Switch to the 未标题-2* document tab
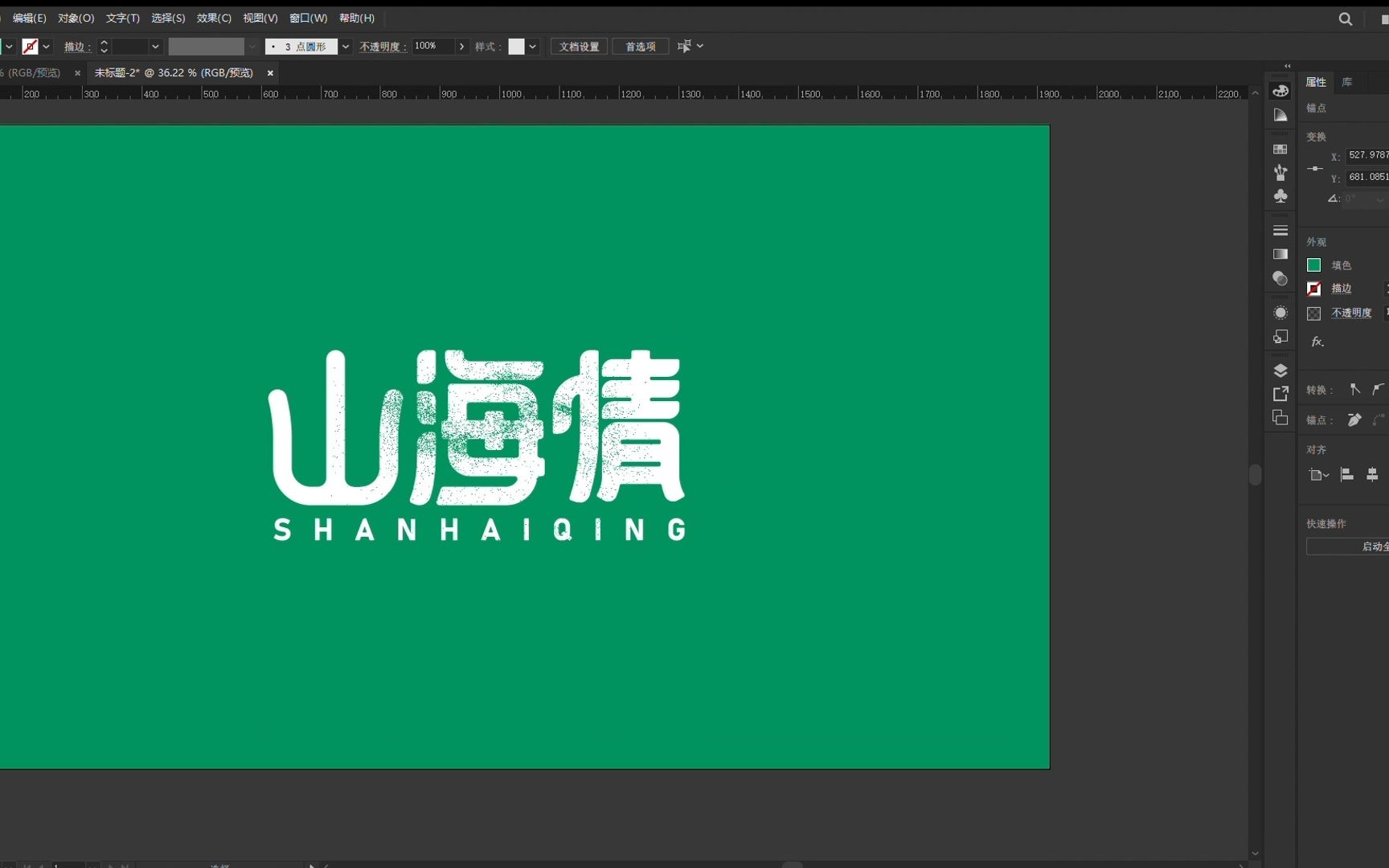The height and width of the screenshot is (868, 1389). click(174, 72)
